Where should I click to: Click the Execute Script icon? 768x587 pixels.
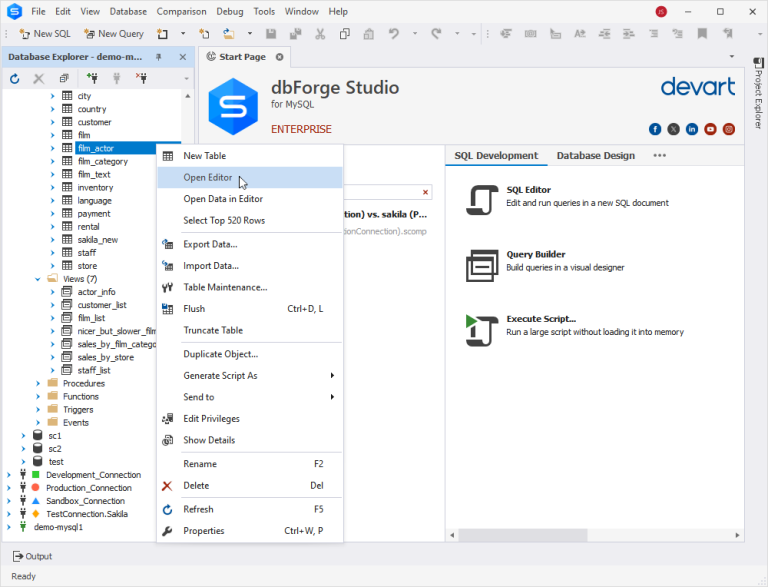click(481, 330)
